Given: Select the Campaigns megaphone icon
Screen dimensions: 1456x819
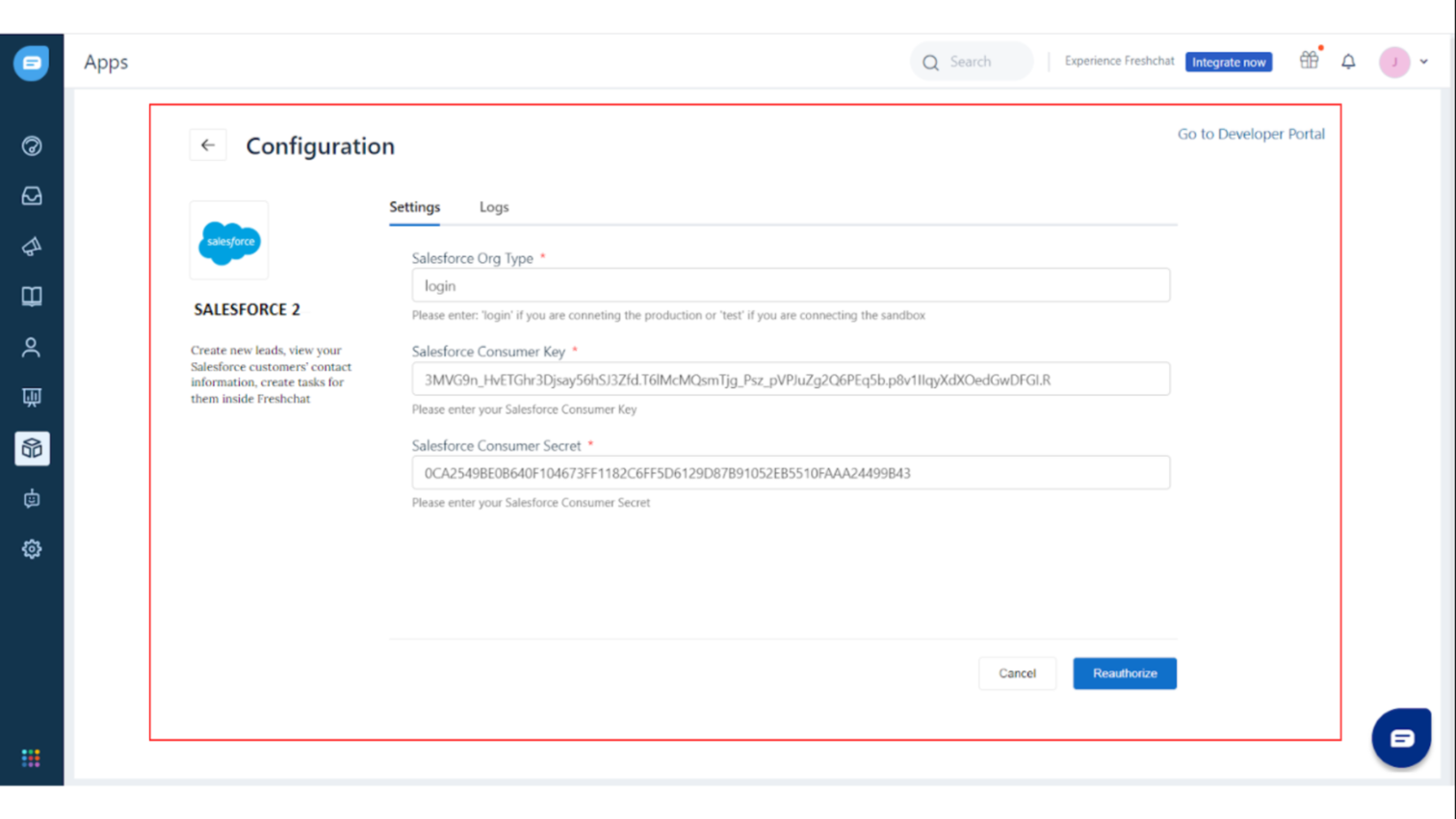Looking at the screenshot, I should tap(32, 246).
